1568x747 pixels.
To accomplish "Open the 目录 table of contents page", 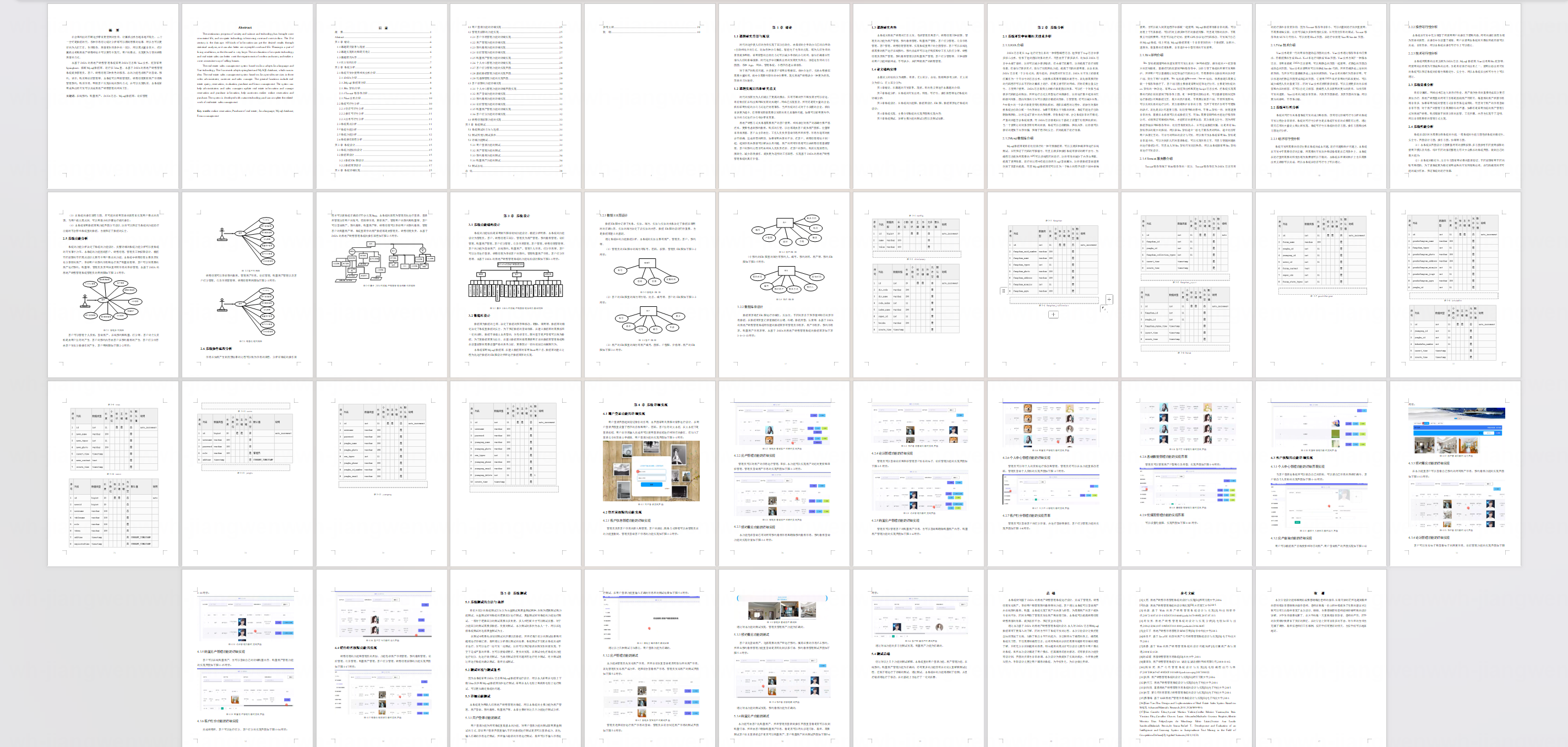I will 383,28.
